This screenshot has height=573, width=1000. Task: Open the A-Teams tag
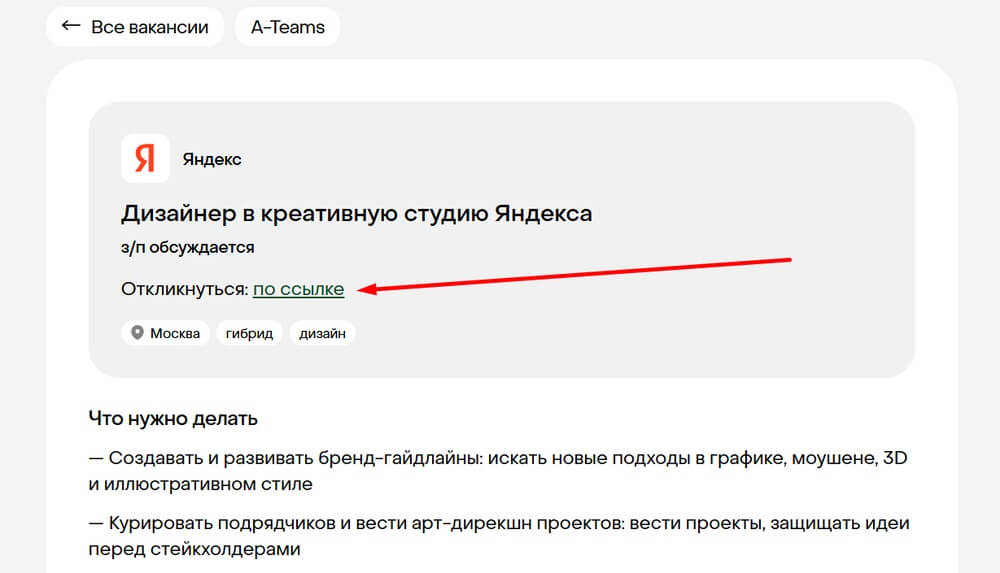point(287,27)
